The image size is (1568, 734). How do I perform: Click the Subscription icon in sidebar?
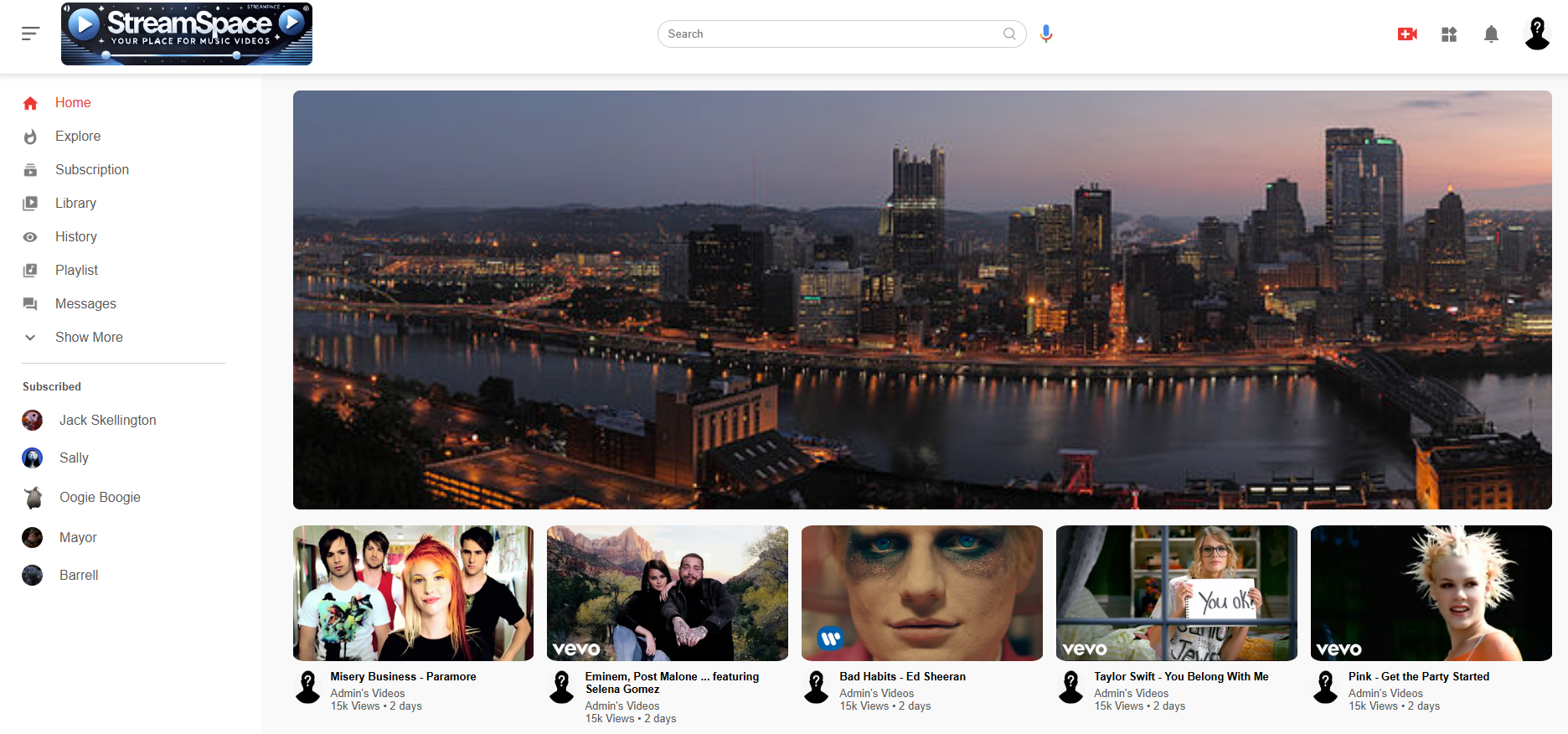(30, 170)
